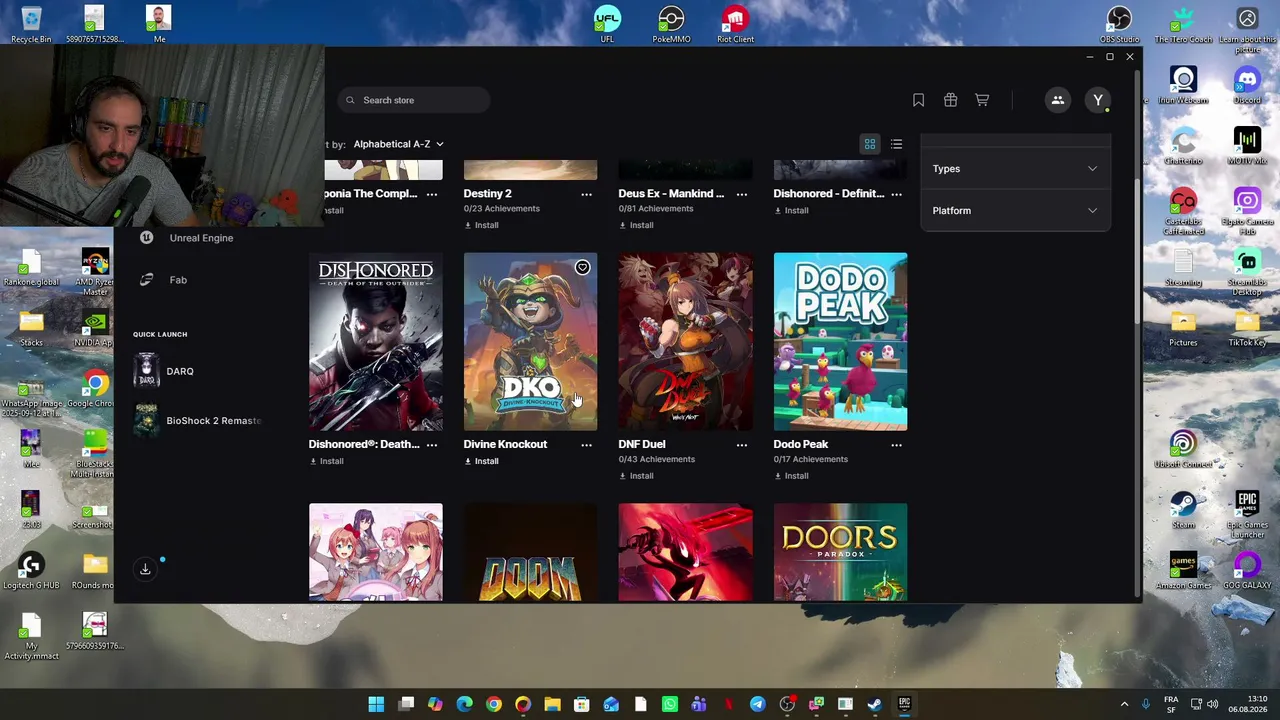Open the wishlist bookmark icon
The width and height of the screenshot is (1280, 720).
tap(918, 100)
